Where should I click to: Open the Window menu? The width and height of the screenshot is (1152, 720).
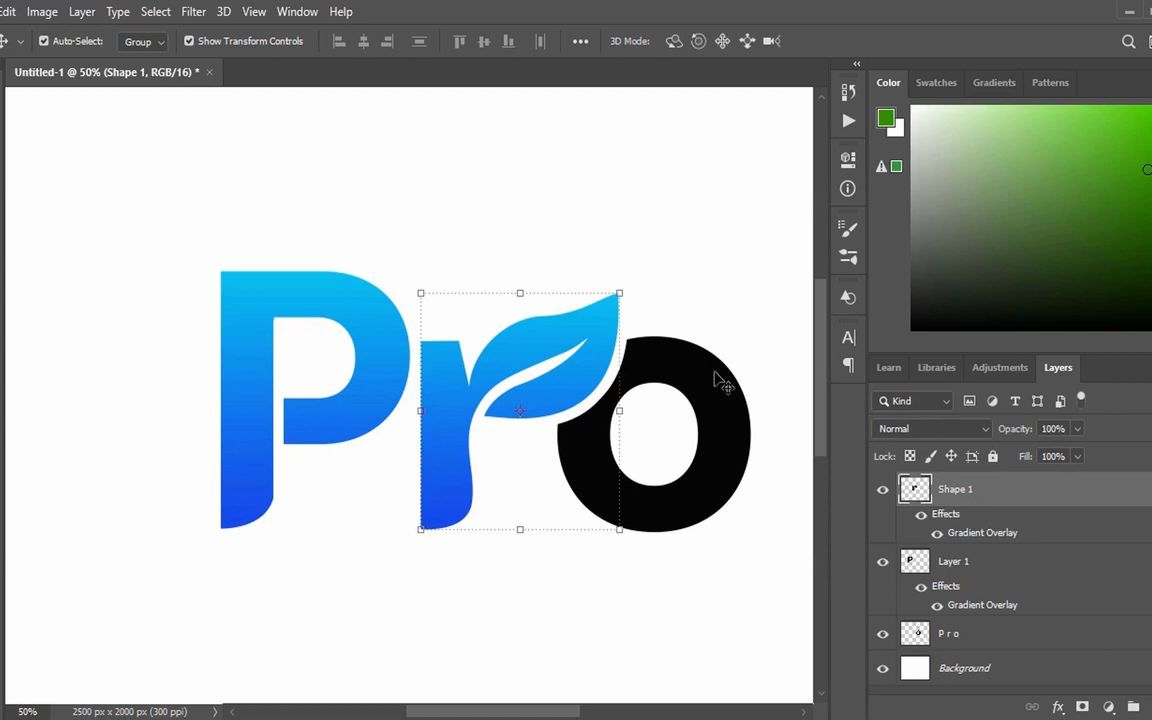pos(297,11)
